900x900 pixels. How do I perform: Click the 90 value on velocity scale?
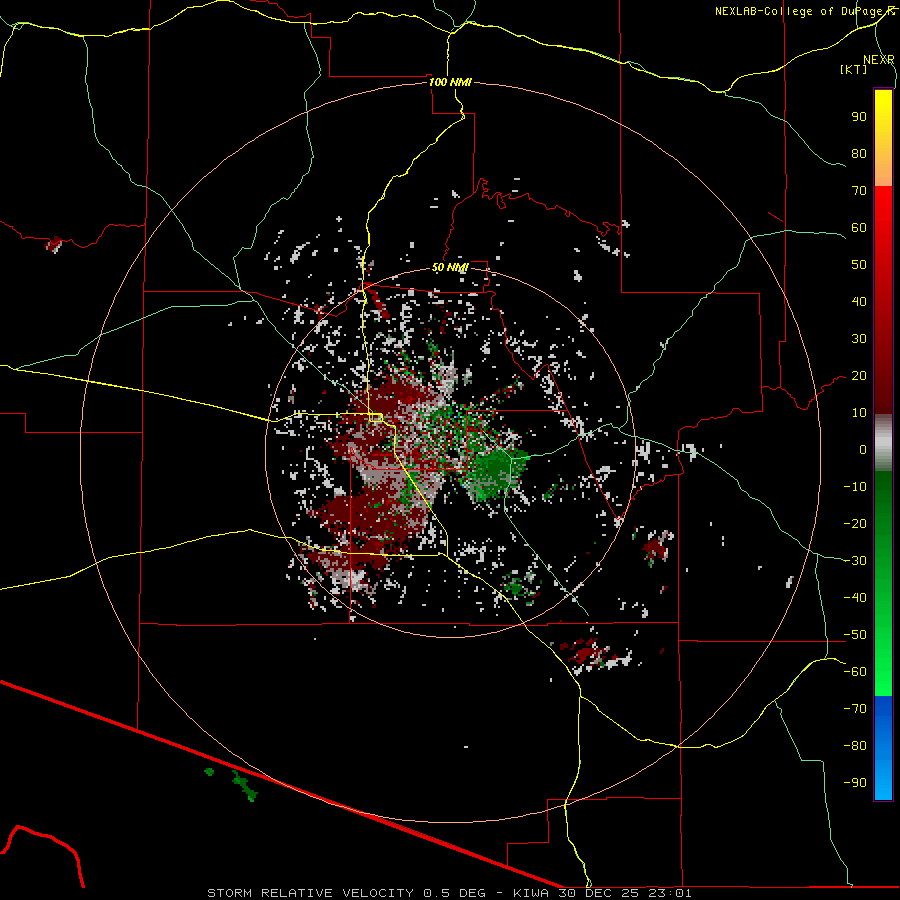point(859,117)
